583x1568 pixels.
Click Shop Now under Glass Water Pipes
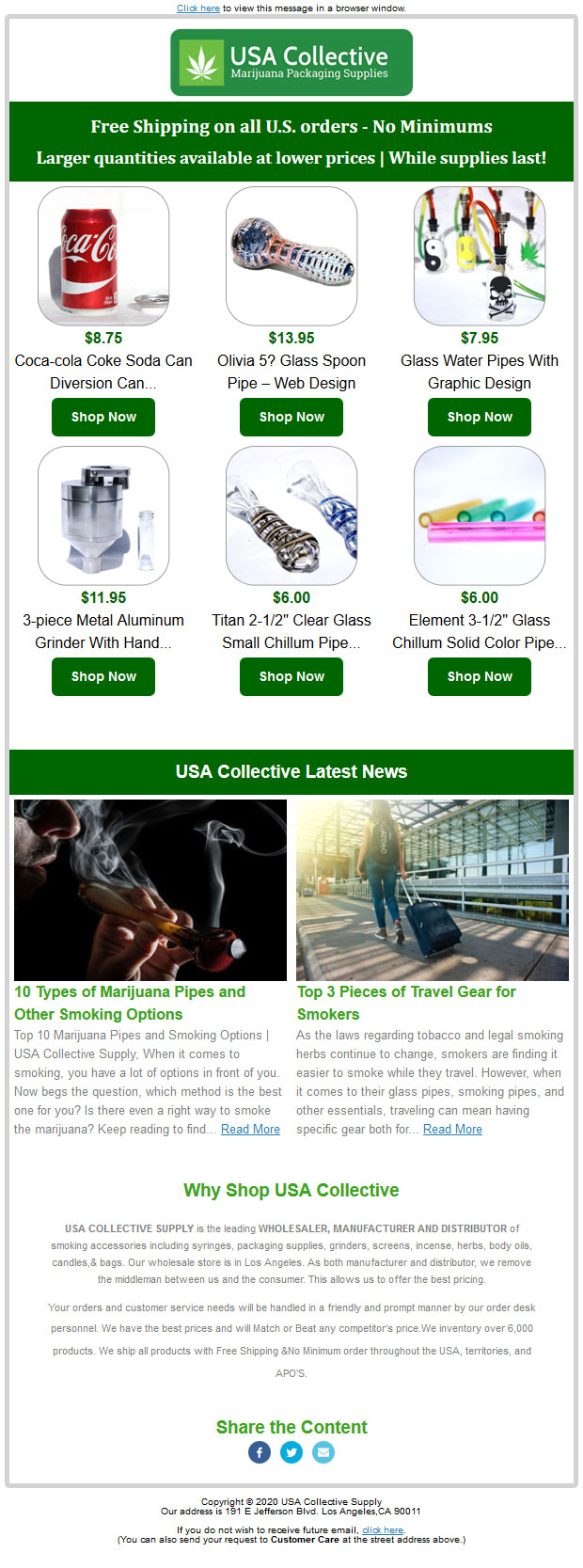pos(480,417)
